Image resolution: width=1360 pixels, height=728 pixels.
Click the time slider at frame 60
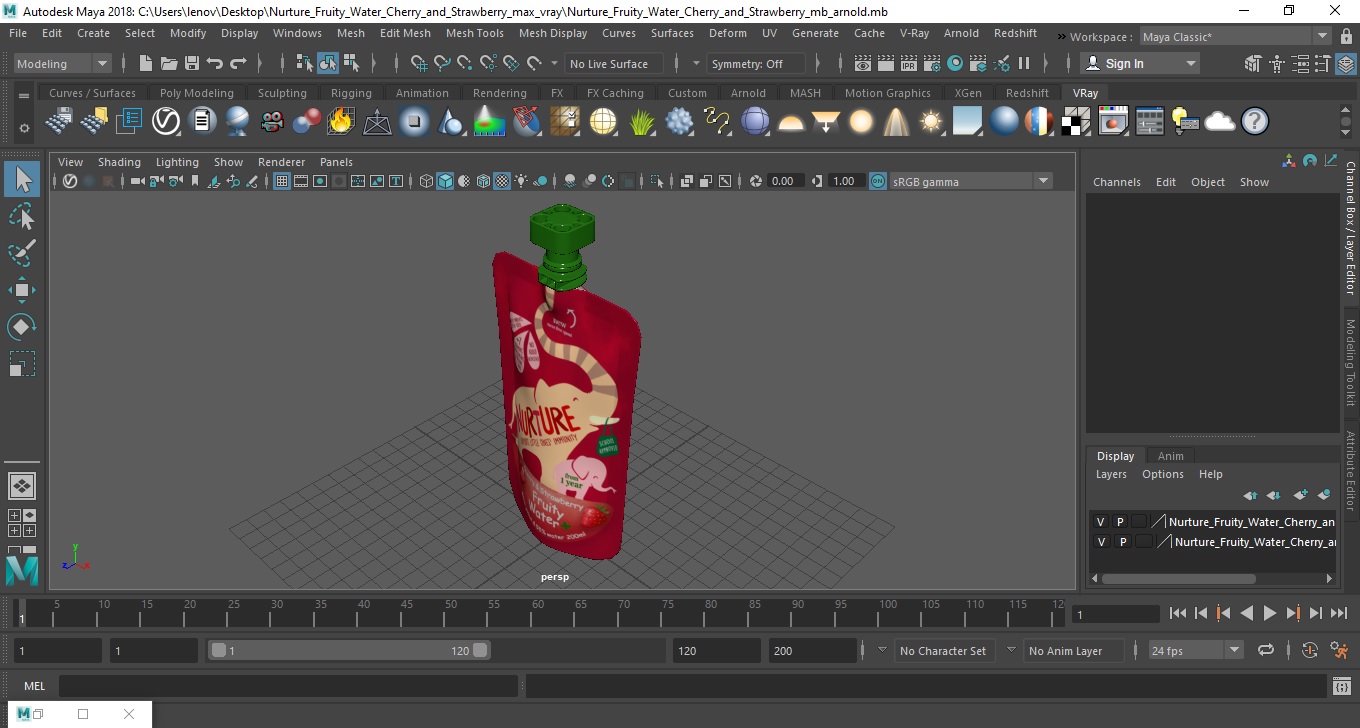tap(537, 612)
